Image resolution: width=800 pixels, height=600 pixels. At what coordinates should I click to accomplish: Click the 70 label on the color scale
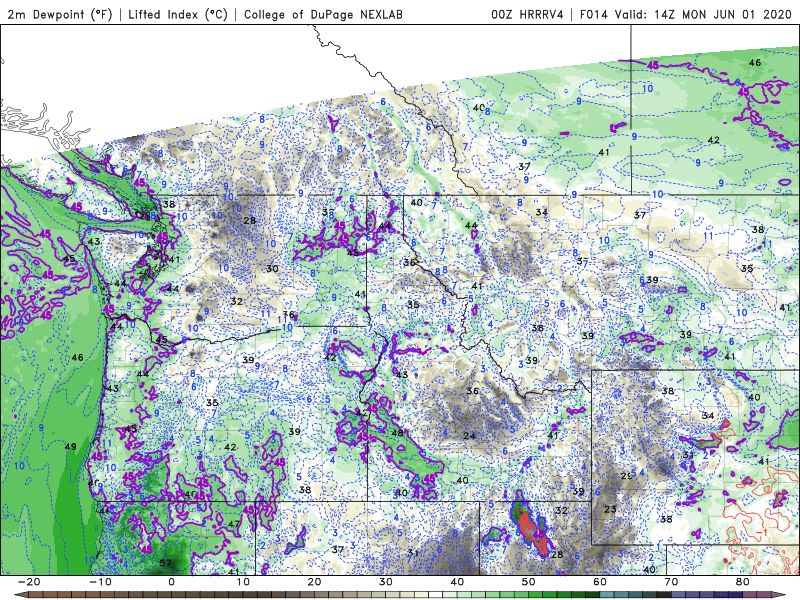[x=671, y=582]
